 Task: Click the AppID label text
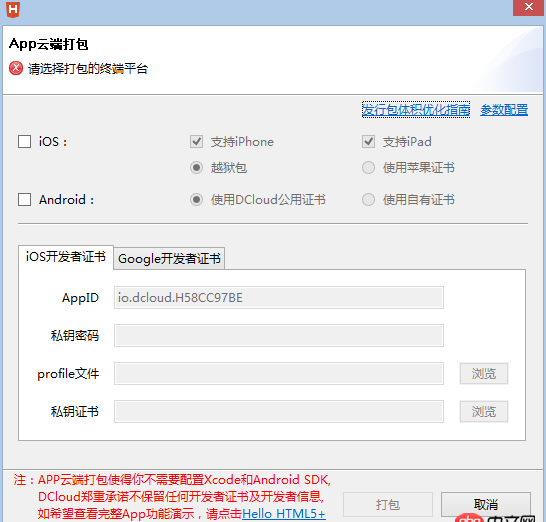click(80, 298)
